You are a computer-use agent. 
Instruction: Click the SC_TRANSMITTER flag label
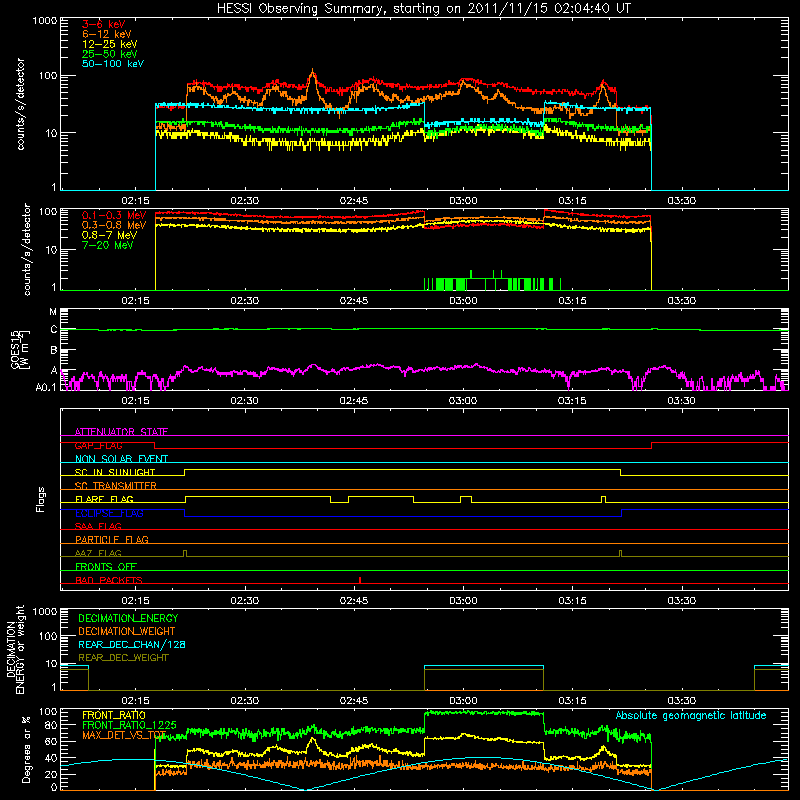click(115, 485)
